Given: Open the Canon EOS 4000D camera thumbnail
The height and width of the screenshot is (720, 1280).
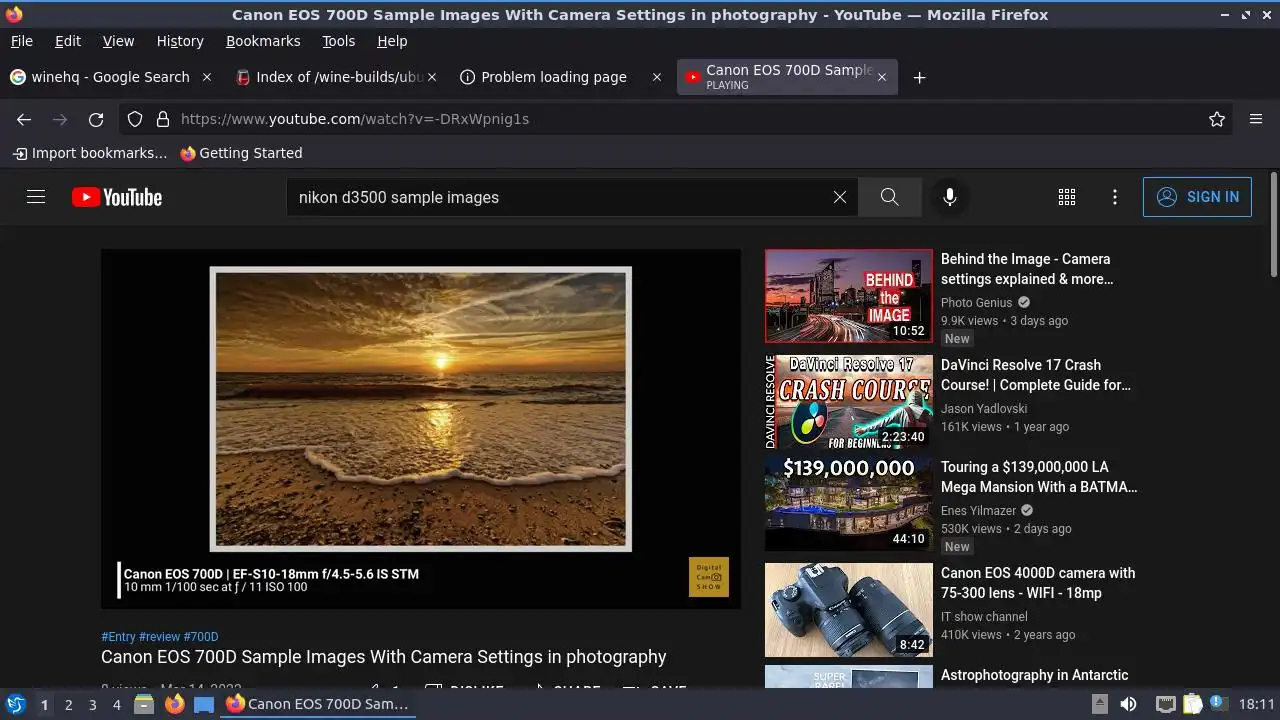Looking at the screenshot, I should (849, 610).
